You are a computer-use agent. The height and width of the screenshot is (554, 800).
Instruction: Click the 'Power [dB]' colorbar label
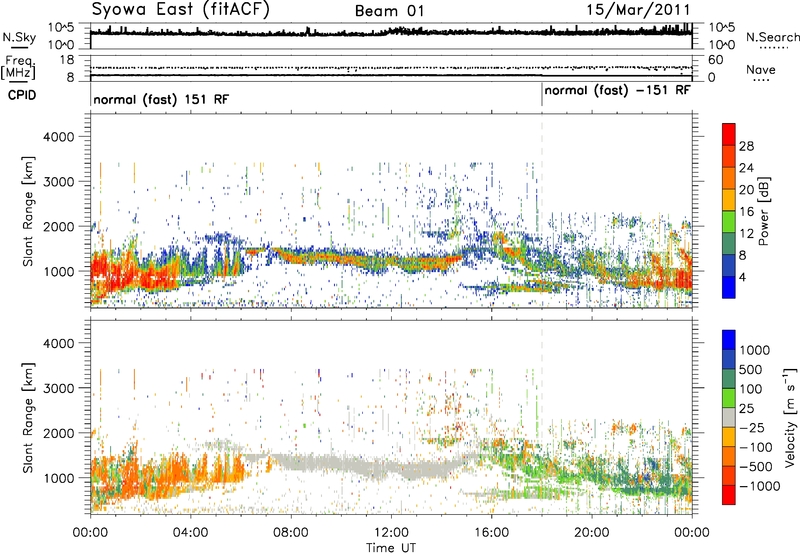(x=763, y=211)
